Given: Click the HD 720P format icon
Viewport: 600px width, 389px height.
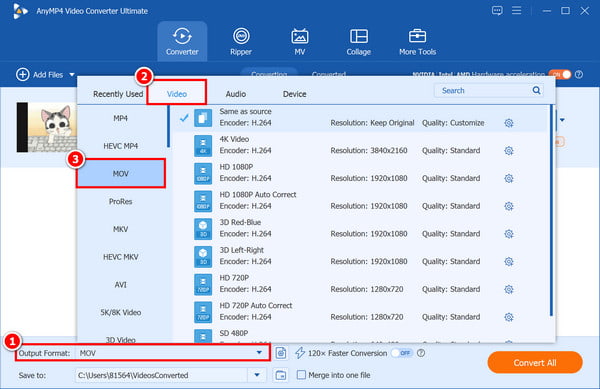Looking at the screenshot, I should (x=203, y=284).
